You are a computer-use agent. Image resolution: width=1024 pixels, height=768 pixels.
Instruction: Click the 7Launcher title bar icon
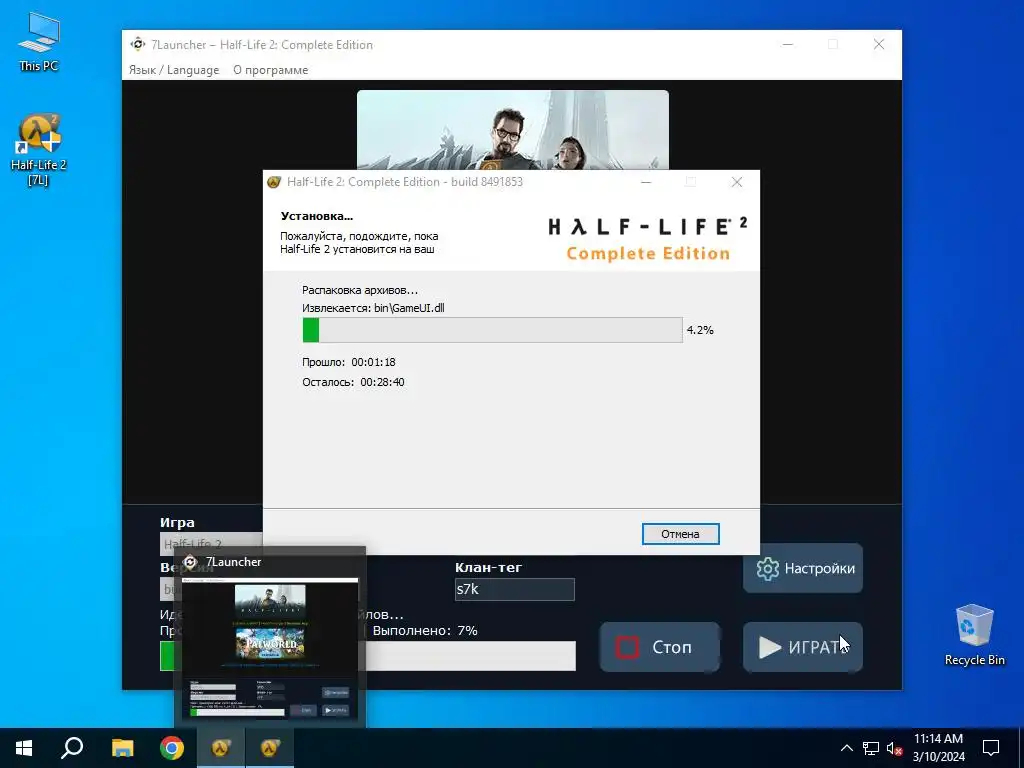(138, 44)
